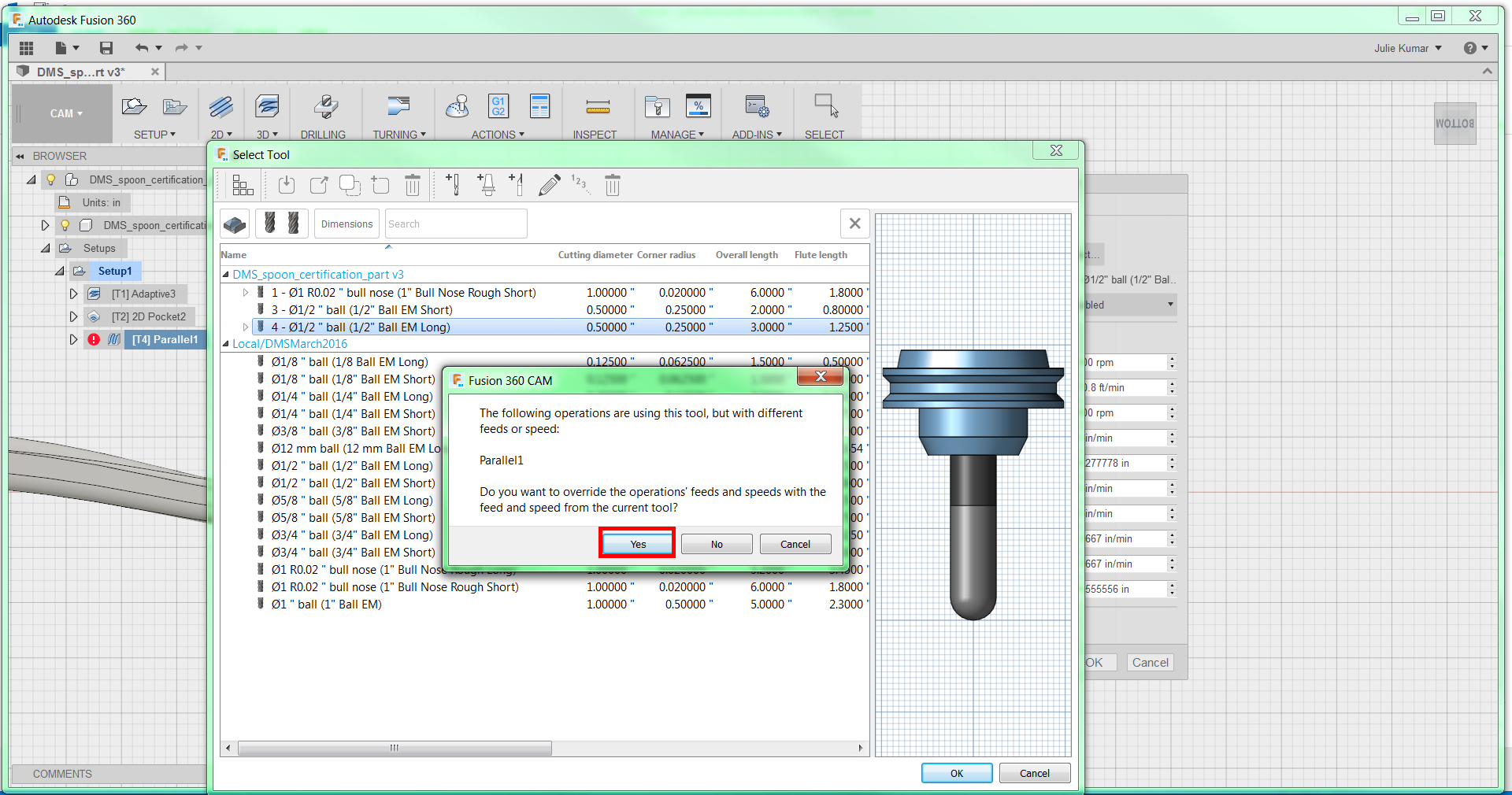Click the new tool library icon

pos(381,186)
